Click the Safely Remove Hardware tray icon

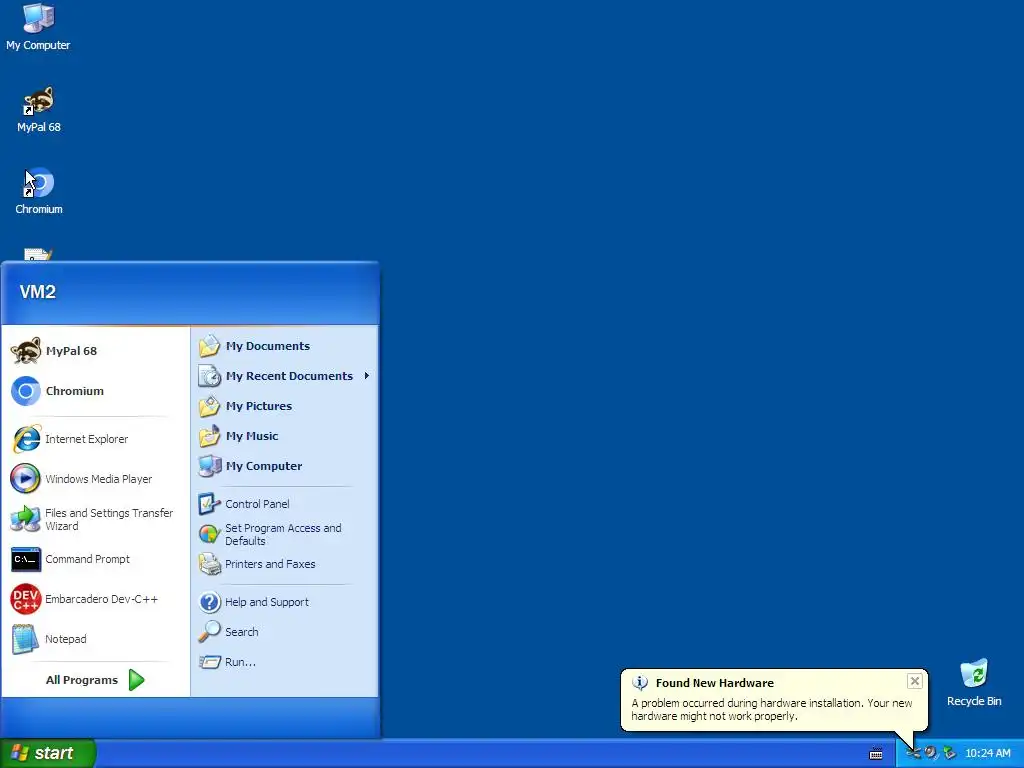click(949, 753)
